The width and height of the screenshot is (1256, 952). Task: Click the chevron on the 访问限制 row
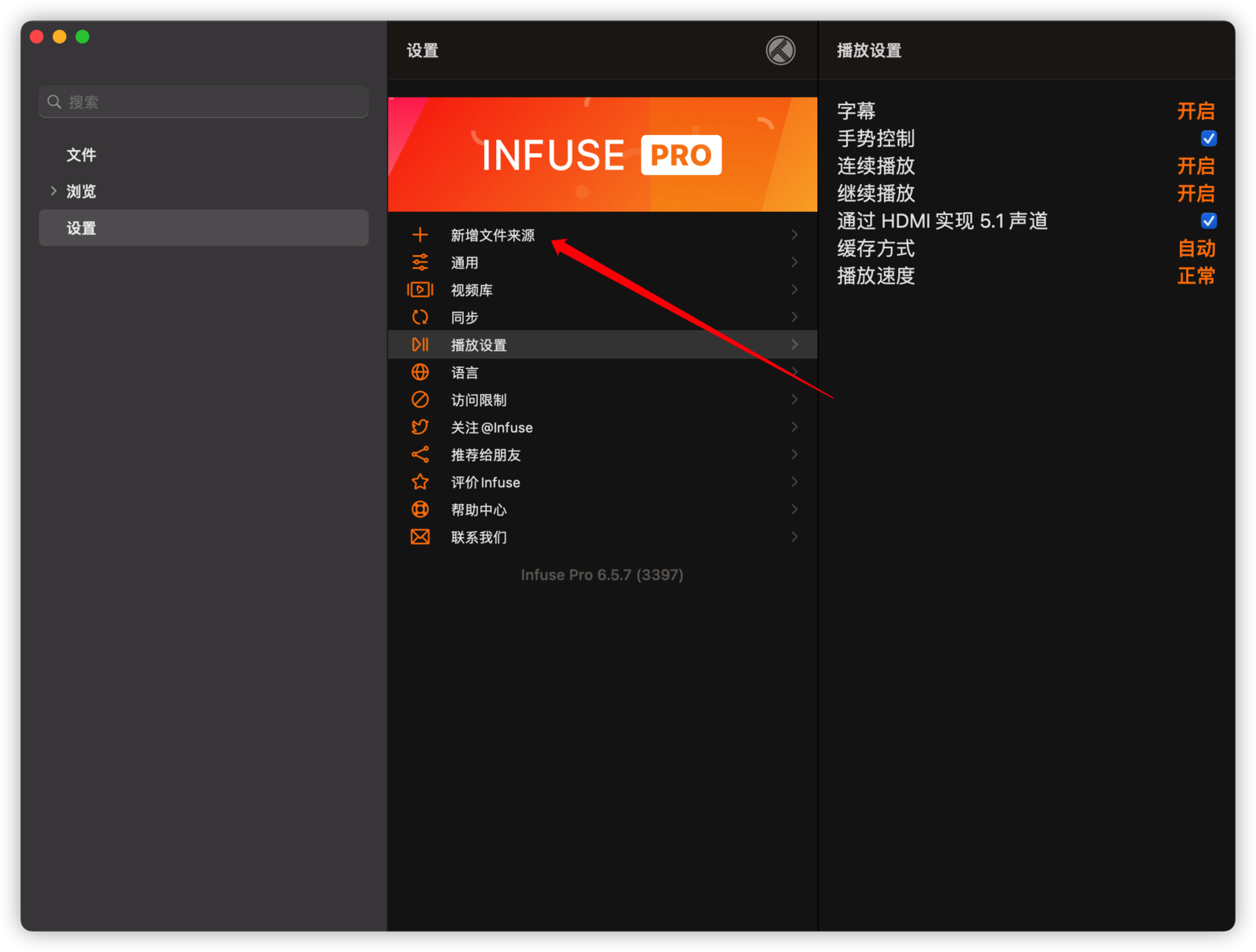point(794,399)
